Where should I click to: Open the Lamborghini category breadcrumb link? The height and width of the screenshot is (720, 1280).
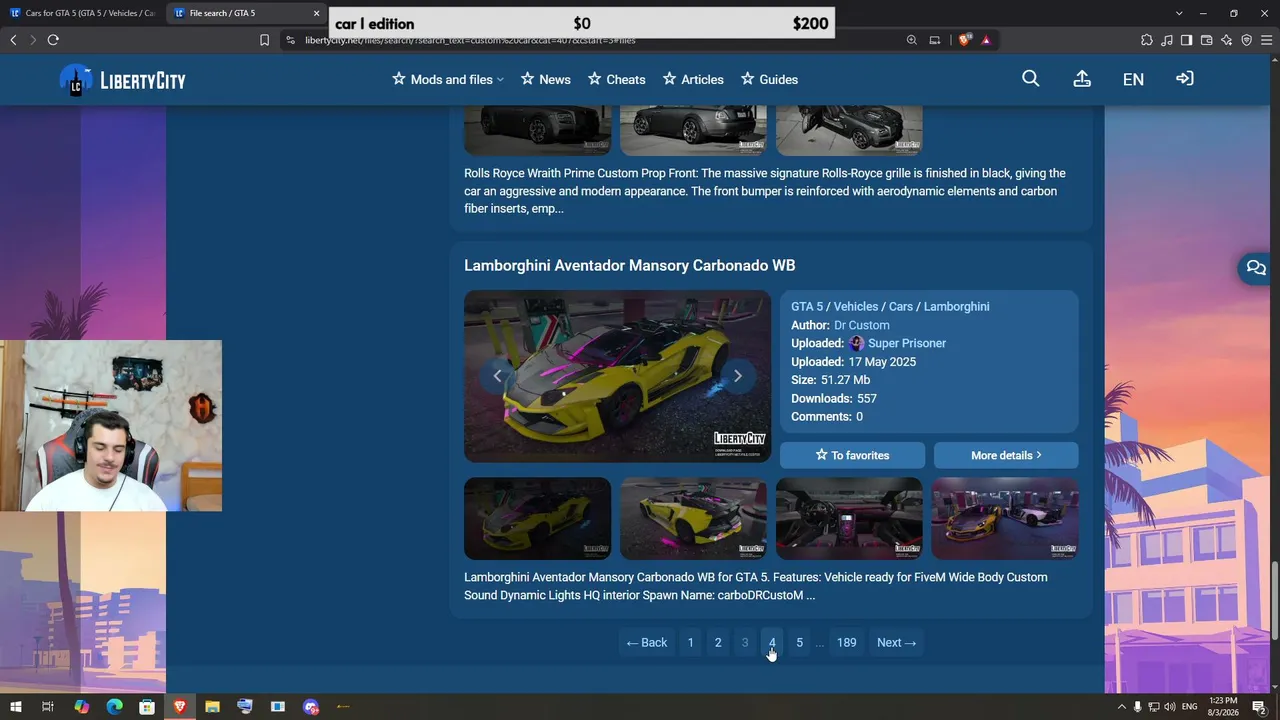pos(957,307)
